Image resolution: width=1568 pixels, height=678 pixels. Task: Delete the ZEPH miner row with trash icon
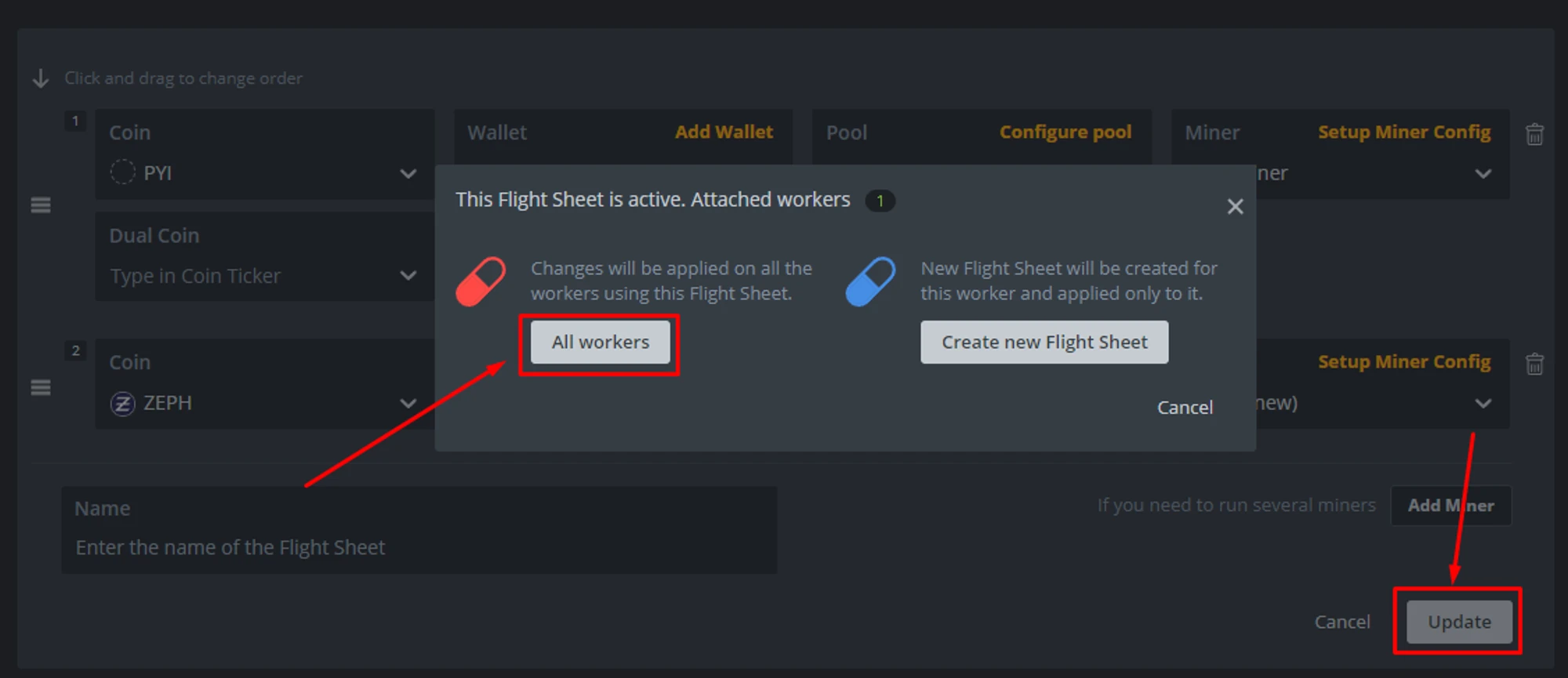pos(1534,364)
